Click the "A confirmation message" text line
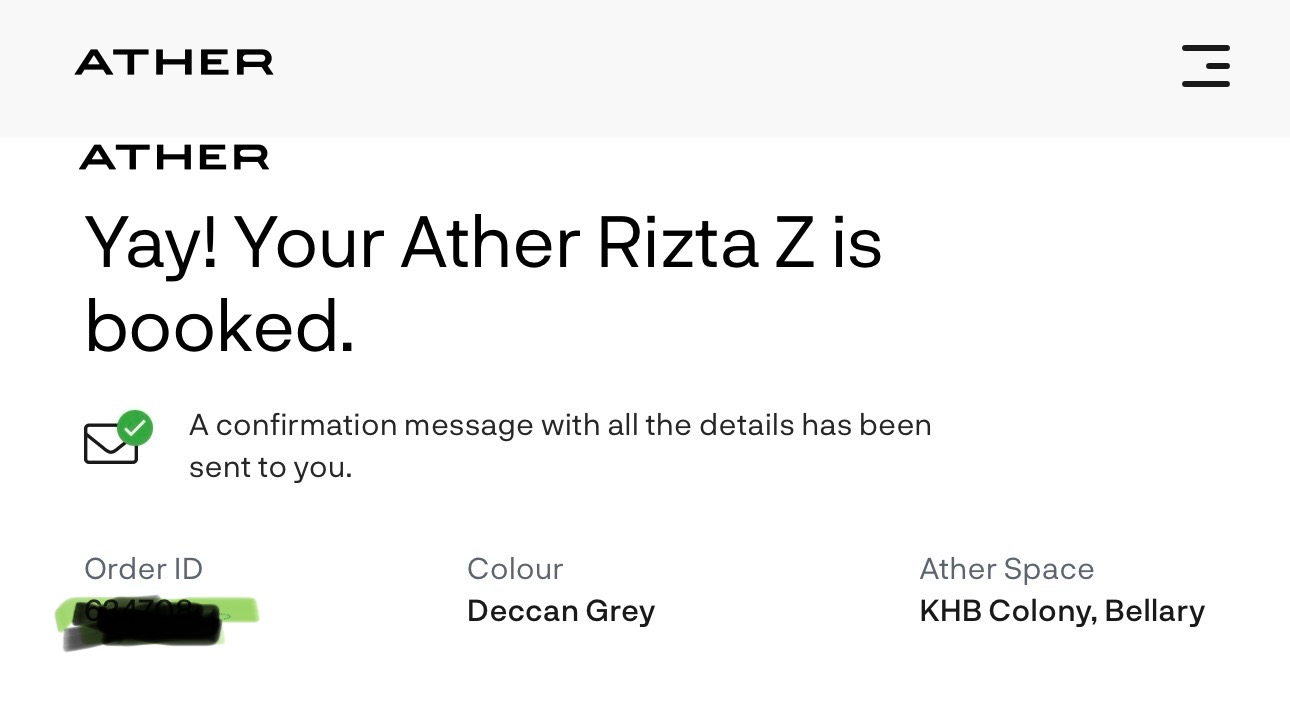1290x726 pixels. tap(560, 425)
